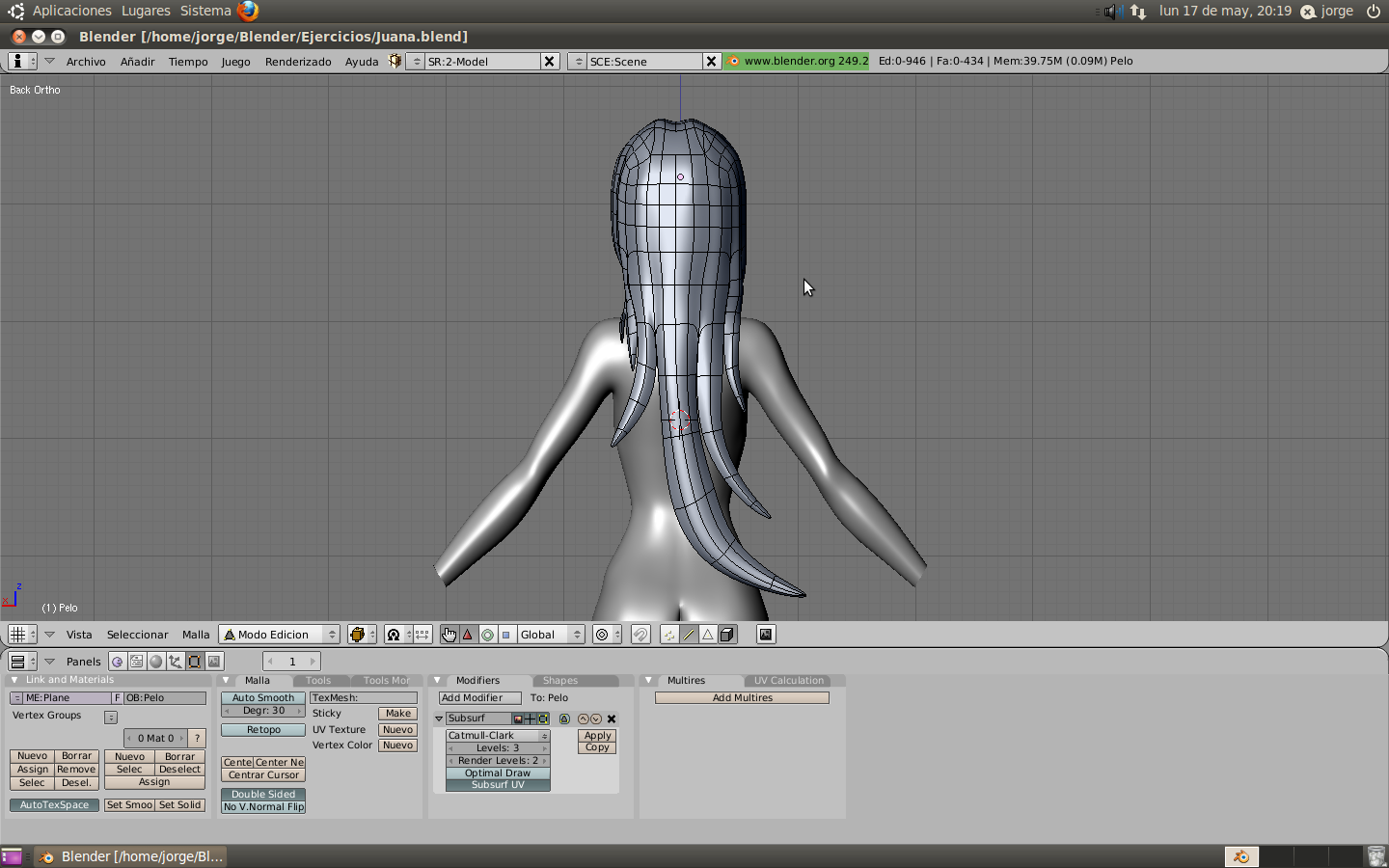Toggle Optimal Draw in Subsurf modifier
This screenshot has height=868, width=1389.
pos(498,773)
